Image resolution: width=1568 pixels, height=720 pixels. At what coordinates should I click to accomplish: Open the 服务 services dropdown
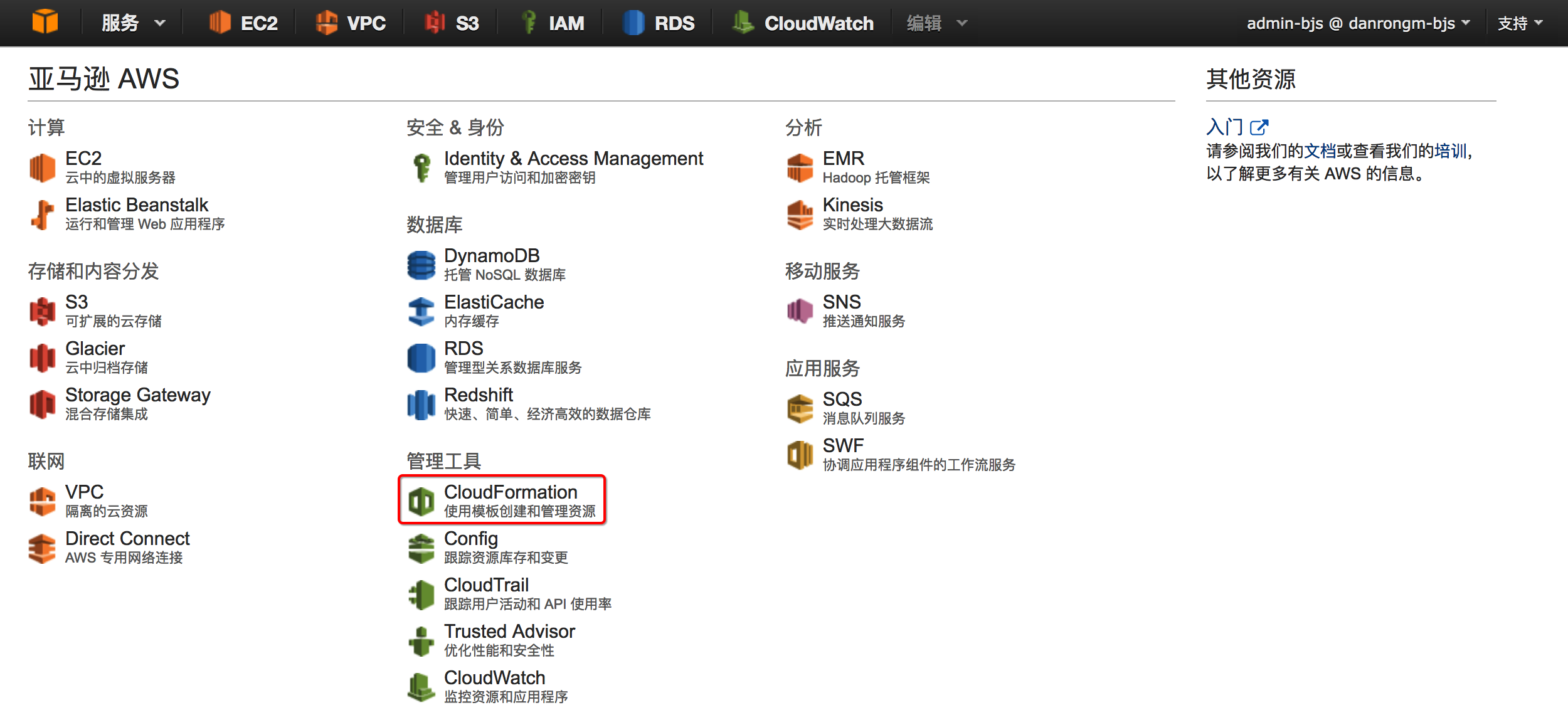[133, 23]
